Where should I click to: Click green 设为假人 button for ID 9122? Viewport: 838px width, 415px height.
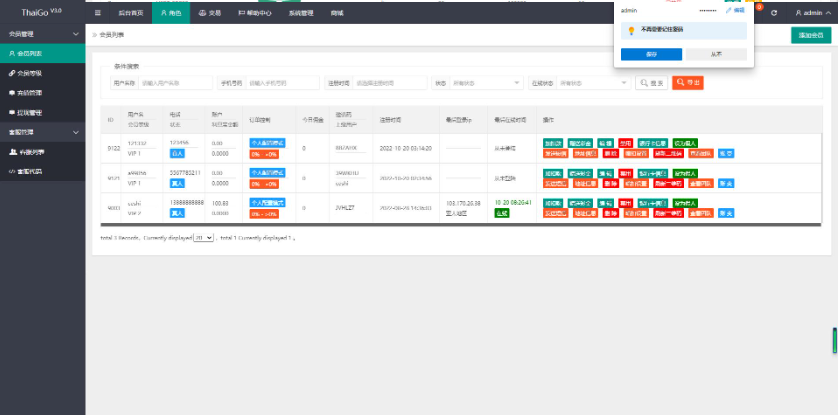[x=685, y=143]
